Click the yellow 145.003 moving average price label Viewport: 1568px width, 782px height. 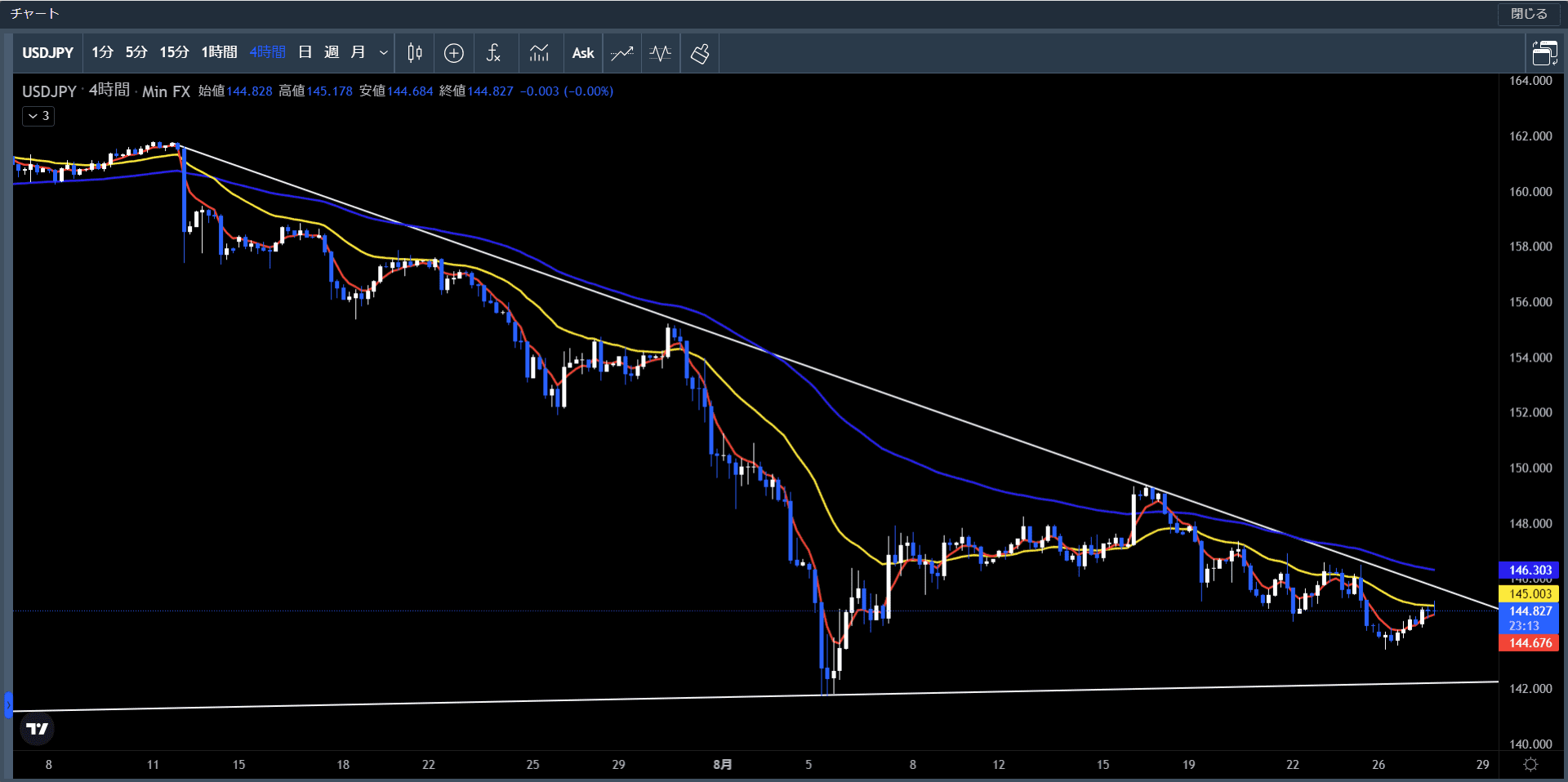point(1529,594)
